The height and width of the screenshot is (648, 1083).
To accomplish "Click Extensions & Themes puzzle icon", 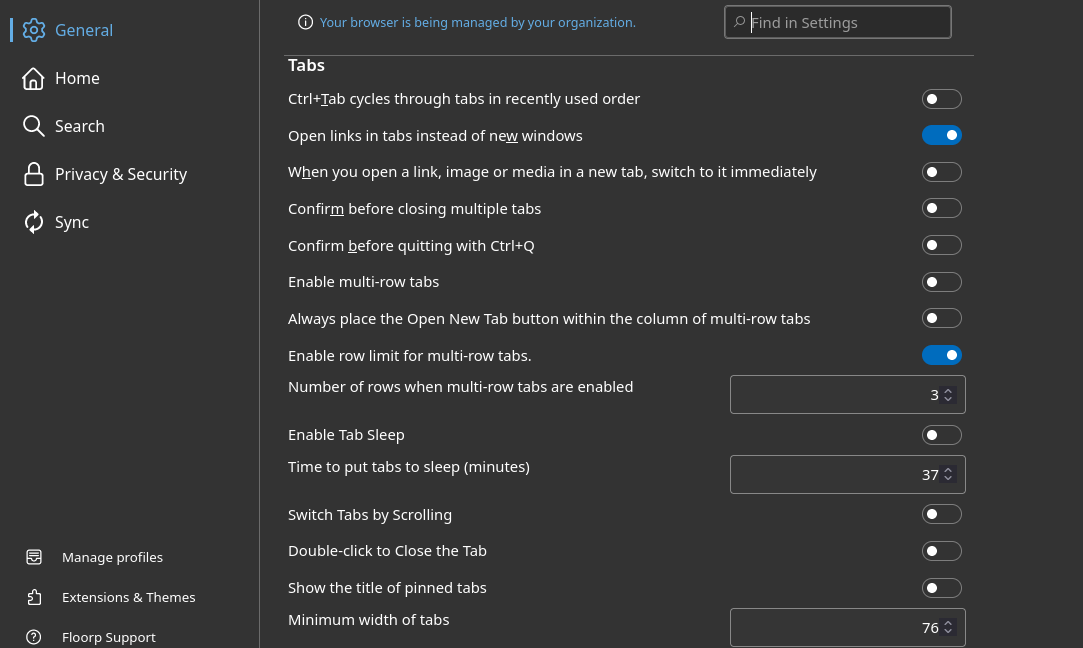I will pos(34,597).
